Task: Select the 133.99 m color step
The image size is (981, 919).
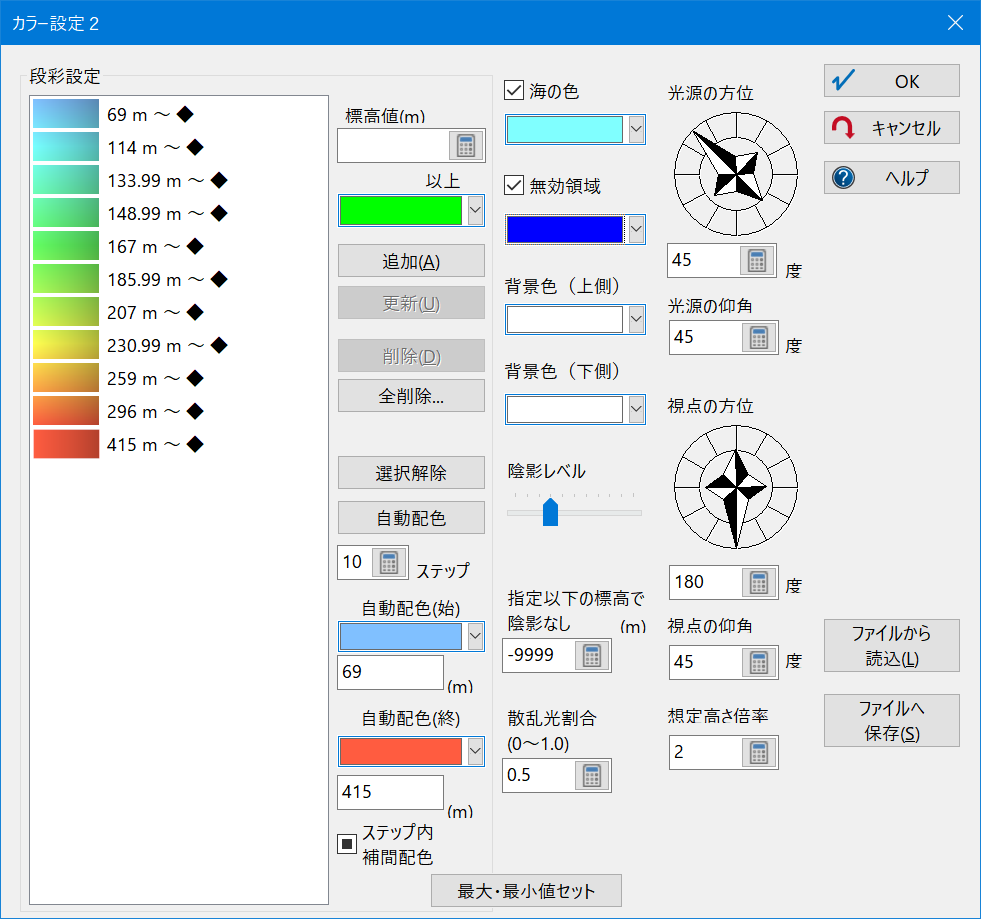Action: click(x=179, y=180)
